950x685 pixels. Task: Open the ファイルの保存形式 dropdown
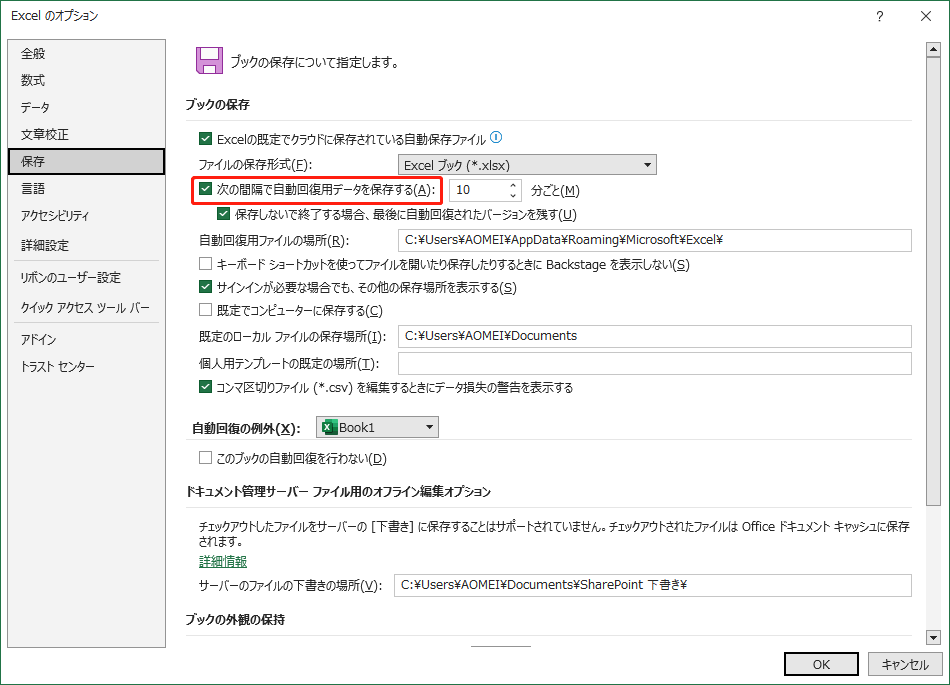527,165
